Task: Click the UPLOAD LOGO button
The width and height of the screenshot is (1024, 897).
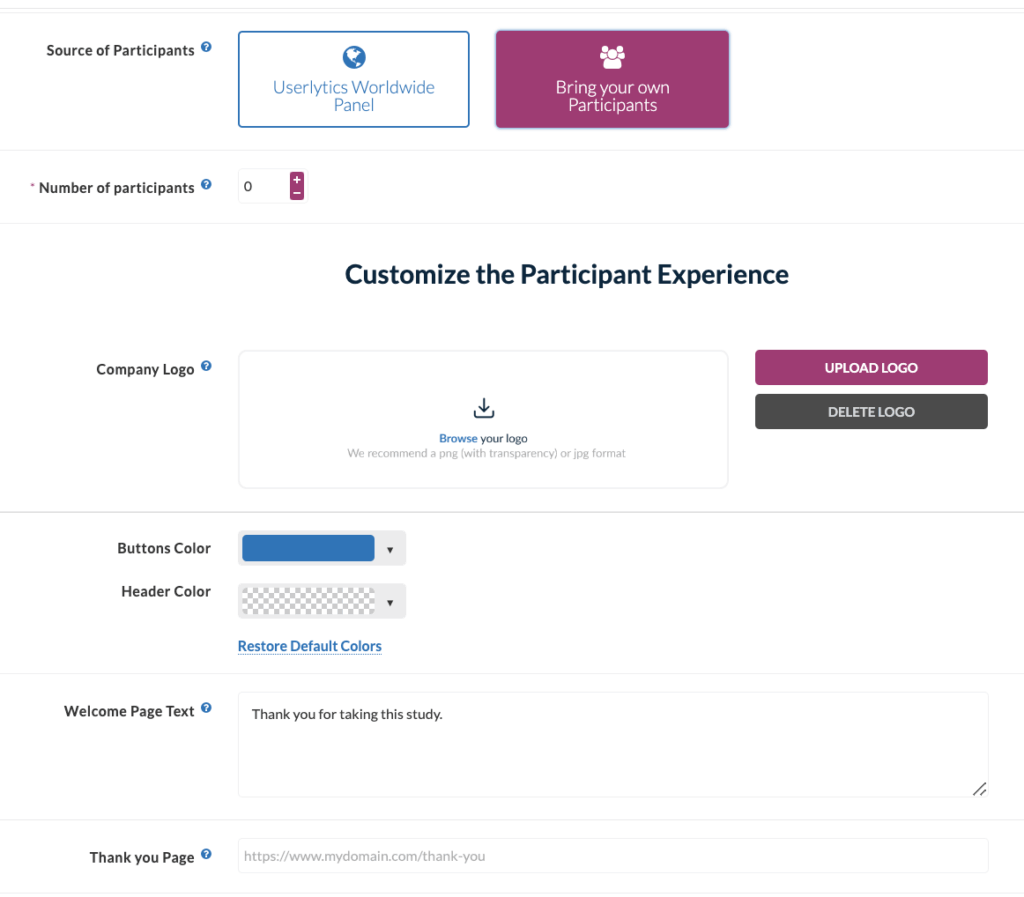Action: [x=870, y=367]
